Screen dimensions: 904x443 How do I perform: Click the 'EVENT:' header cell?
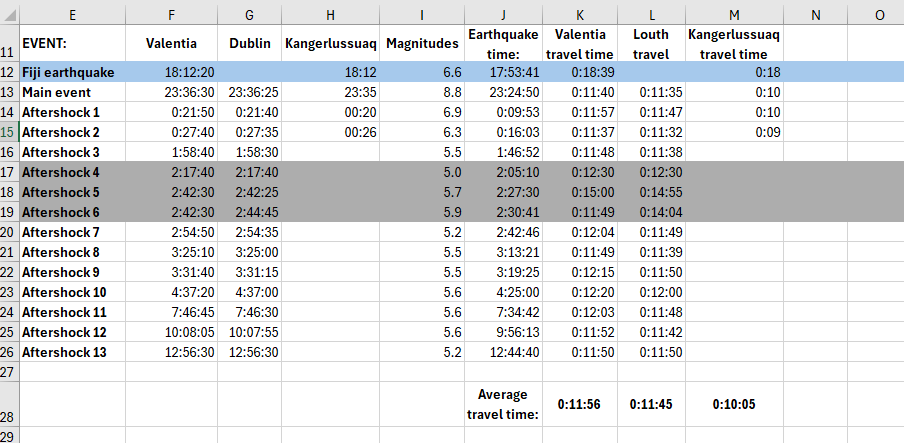coord(72,44)
